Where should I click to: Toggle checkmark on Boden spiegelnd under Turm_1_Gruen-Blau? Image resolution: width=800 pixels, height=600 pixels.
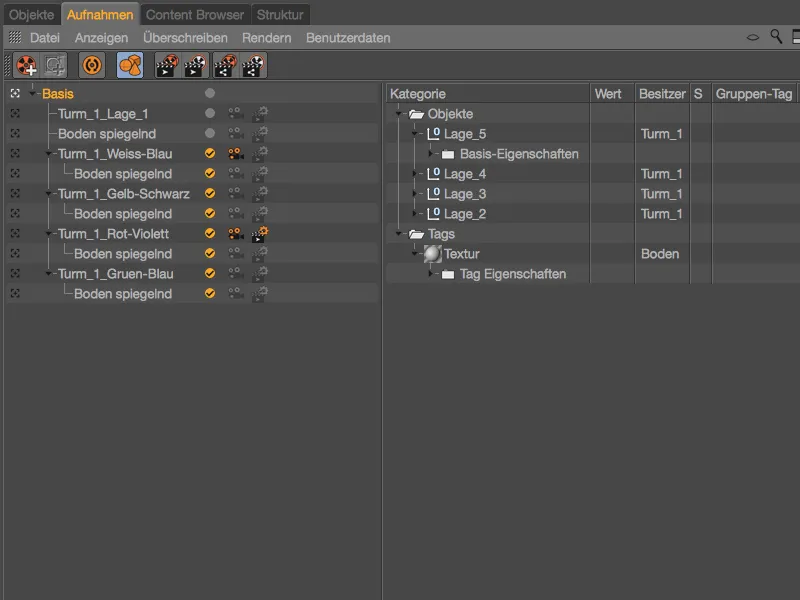[210, 293]
